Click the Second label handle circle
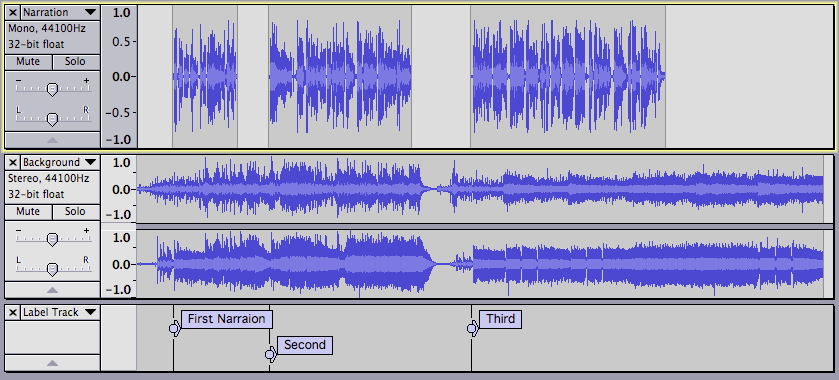The height and width of the screenshot is (380, 839). tap(270, 354)
